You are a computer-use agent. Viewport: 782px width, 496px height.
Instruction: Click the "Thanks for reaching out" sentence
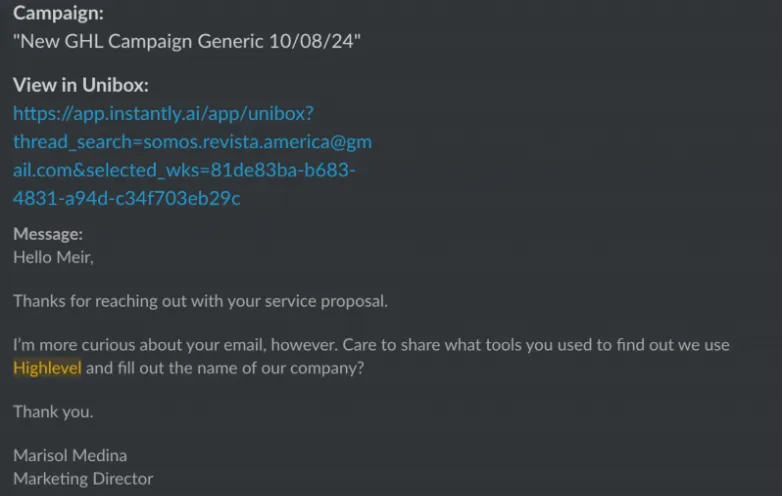click(x=200, y=301)
